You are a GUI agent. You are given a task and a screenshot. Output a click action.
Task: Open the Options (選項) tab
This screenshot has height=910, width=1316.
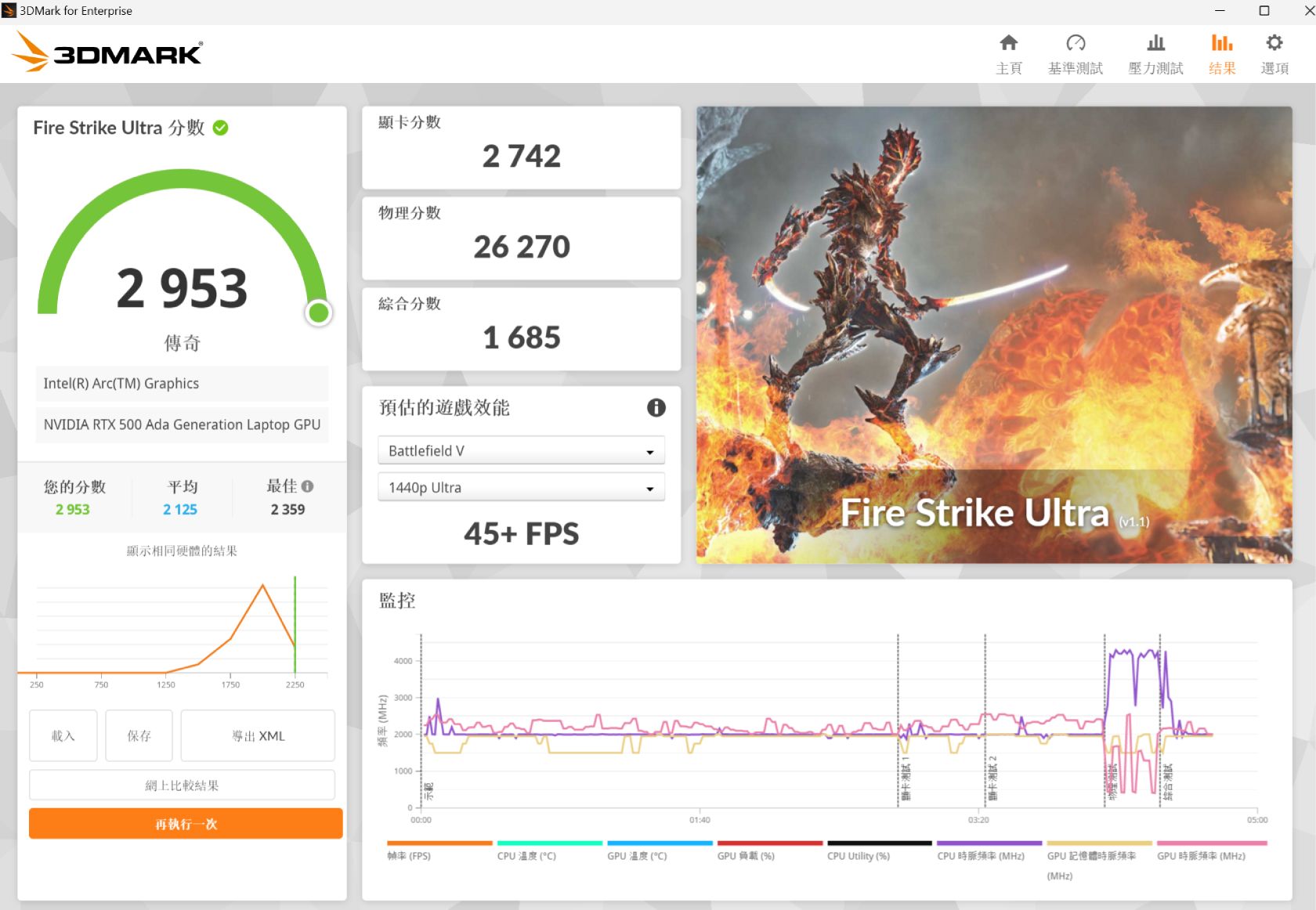[x=1274, y=54]
